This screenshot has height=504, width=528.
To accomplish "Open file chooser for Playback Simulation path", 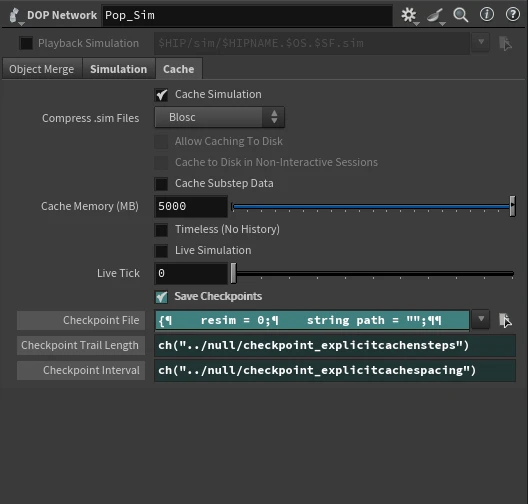I will pos(505,43).
